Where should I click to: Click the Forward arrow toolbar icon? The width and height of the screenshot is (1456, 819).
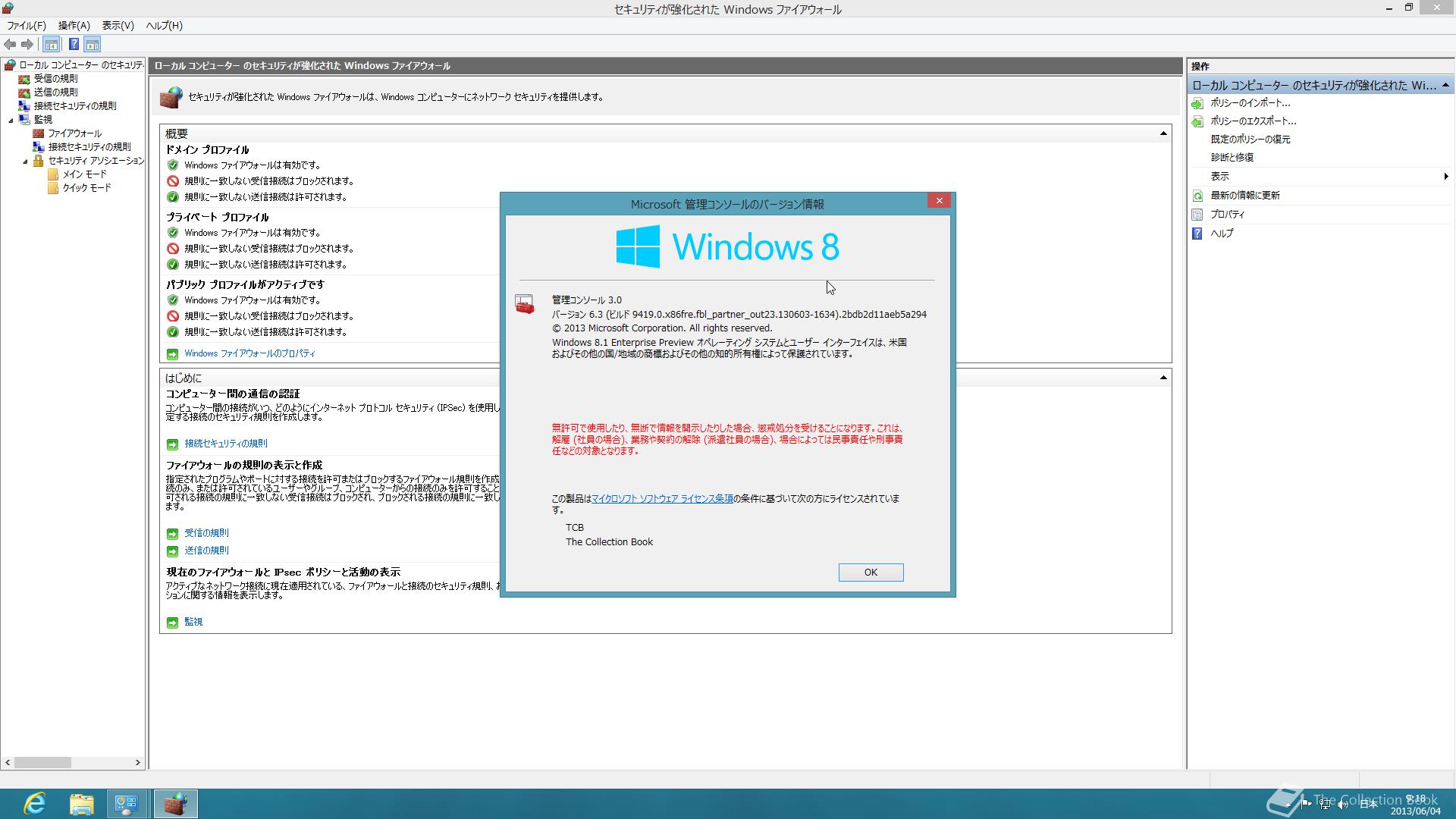[27, 45]
